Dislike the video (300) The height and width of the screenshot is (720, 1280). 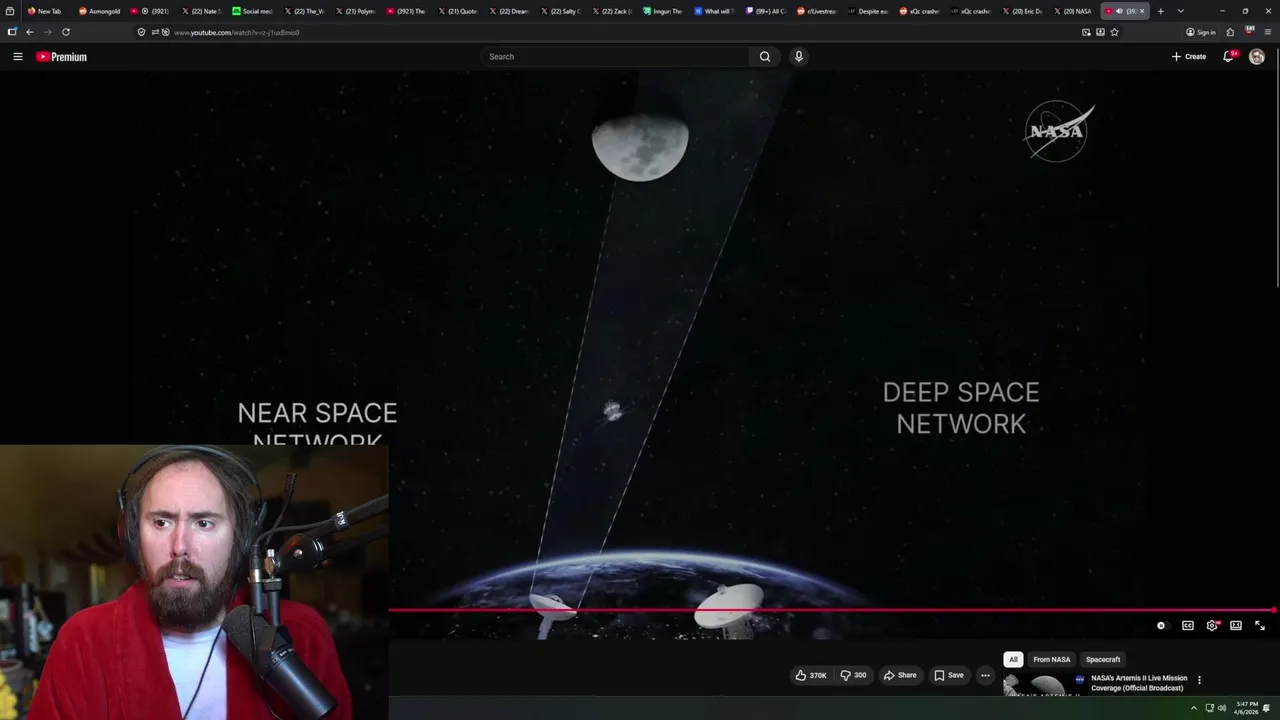click(853, 676)
